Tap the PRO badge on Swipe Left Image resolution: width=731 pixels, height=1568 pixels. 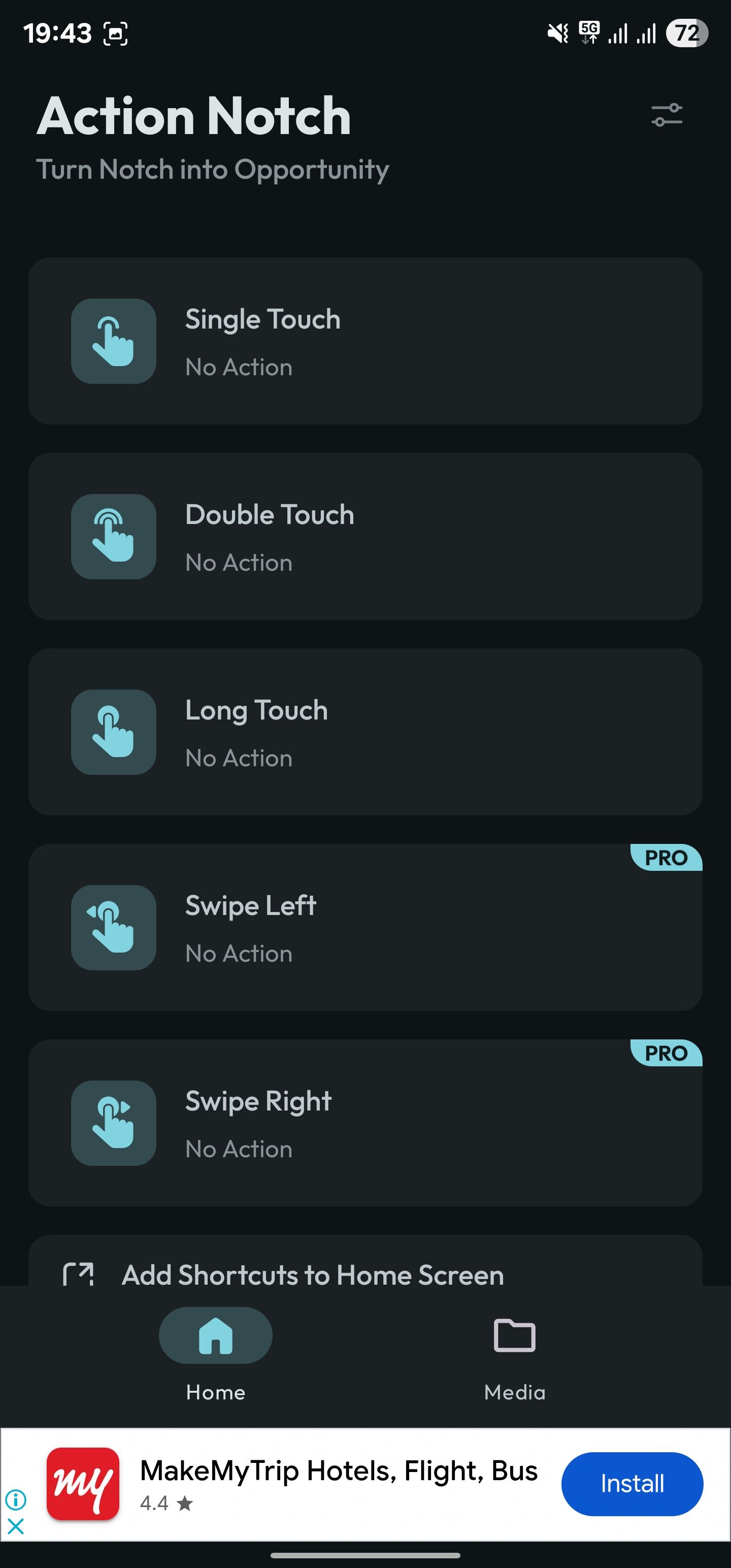(666, 858)
